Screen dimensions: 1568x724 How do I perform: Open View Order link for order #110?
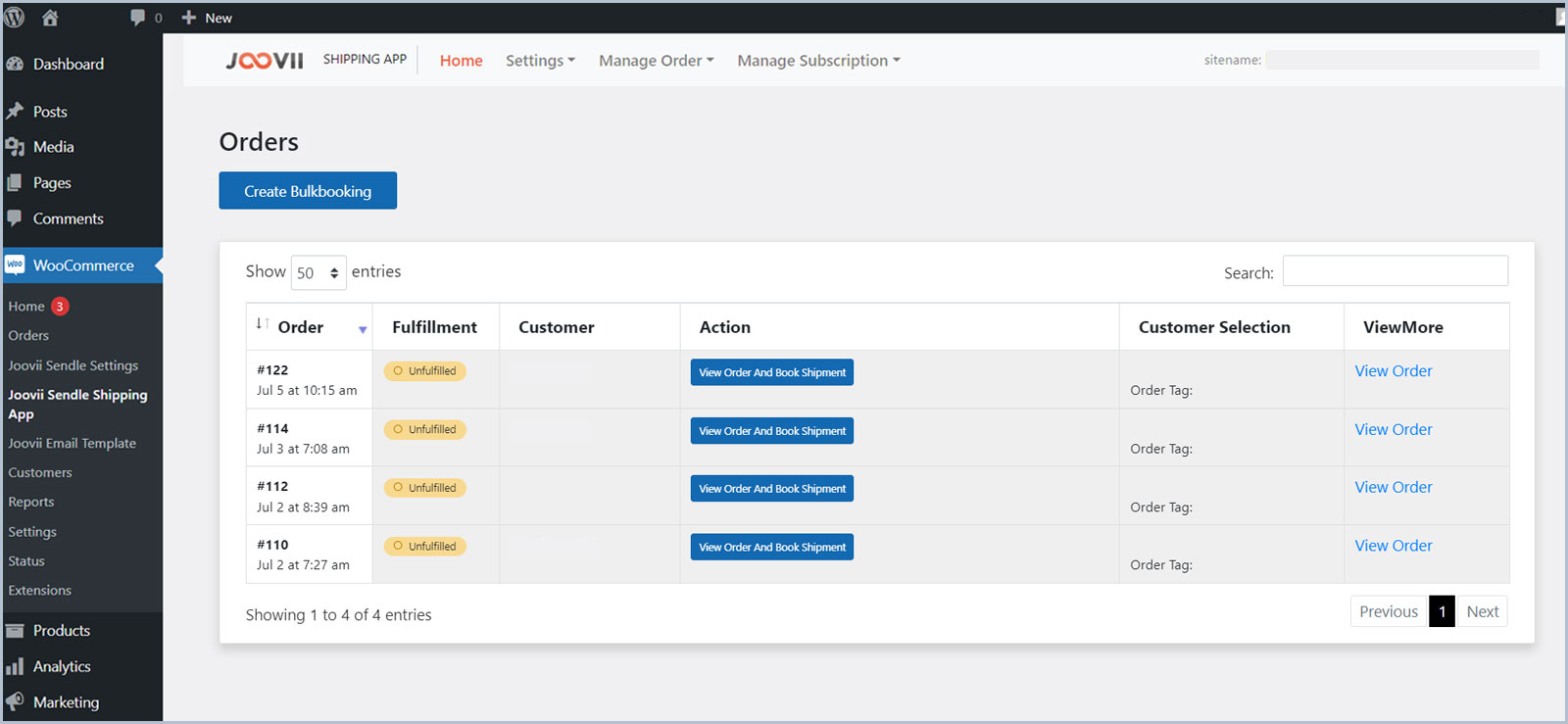click(1393, 546)
